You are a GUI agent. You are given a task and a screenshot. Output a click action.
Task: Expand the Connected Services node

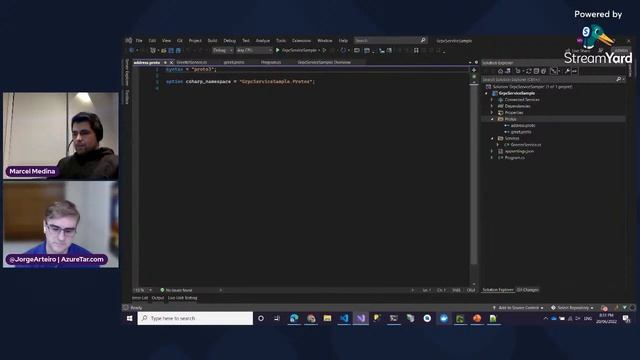[492, 100]
